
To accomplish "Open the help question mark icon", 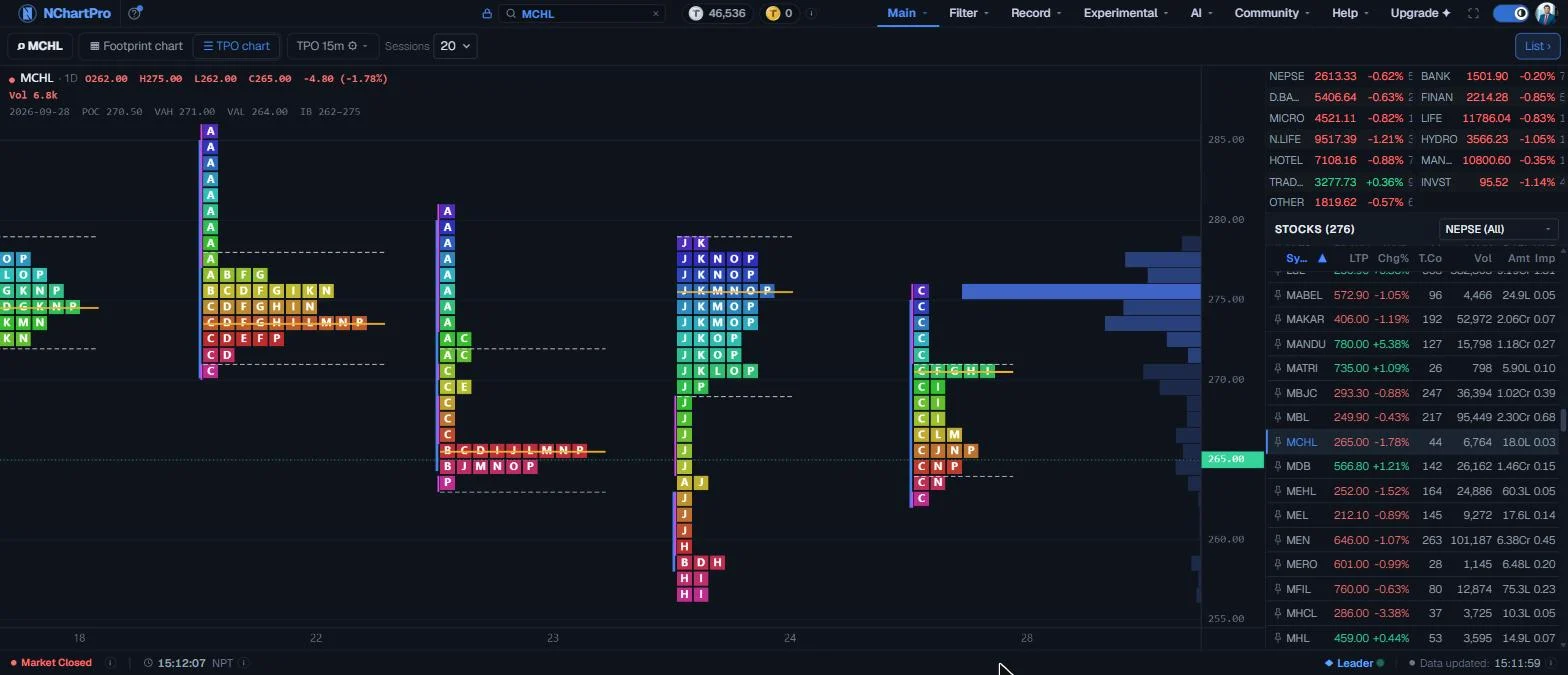I will tap(135, 13).
